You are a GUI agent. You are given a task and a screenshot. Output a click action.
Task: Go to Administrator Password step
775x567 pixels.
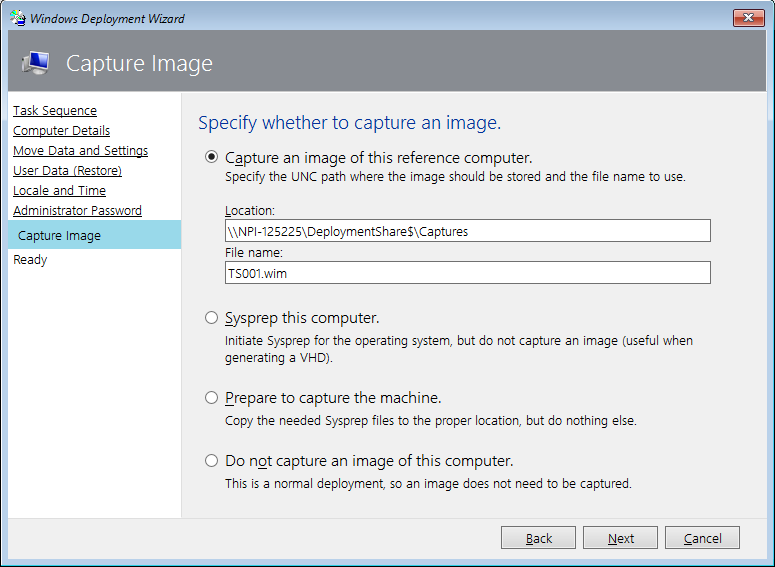[77, 211]
